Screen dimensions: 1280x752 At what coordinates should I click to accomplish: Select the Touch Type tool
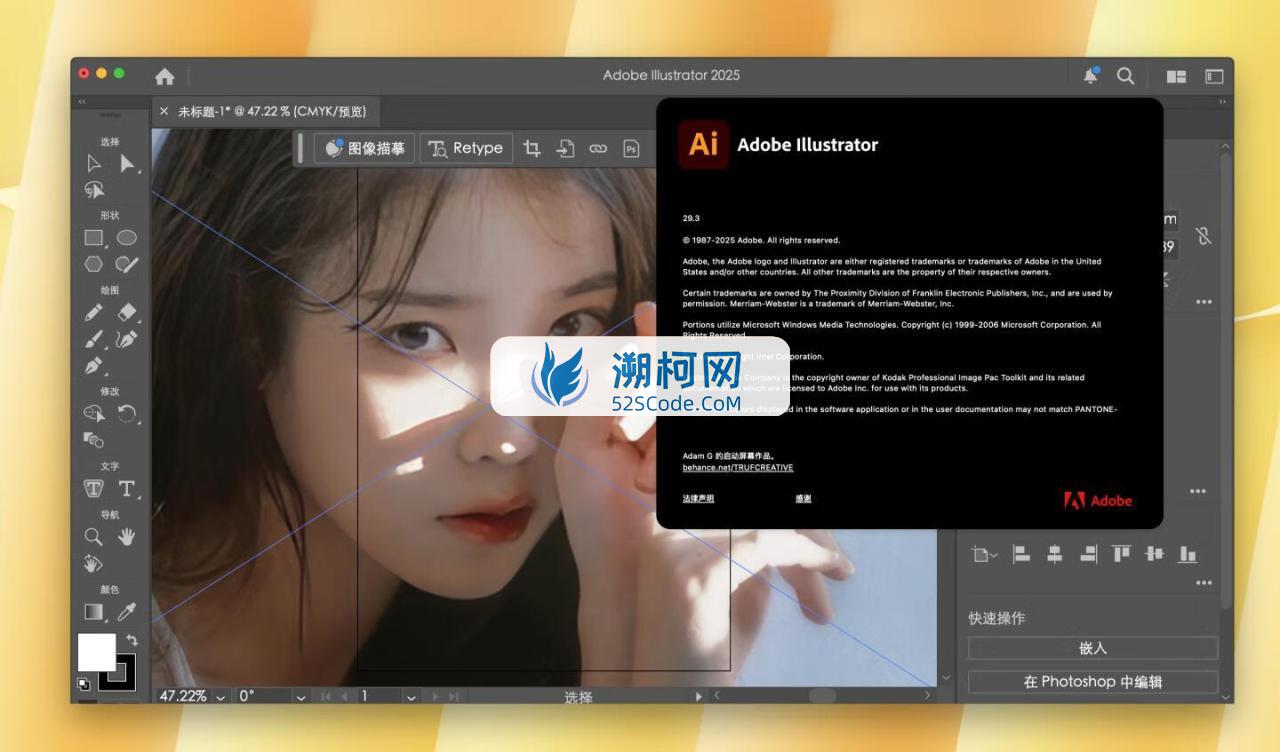coord(94,488)
